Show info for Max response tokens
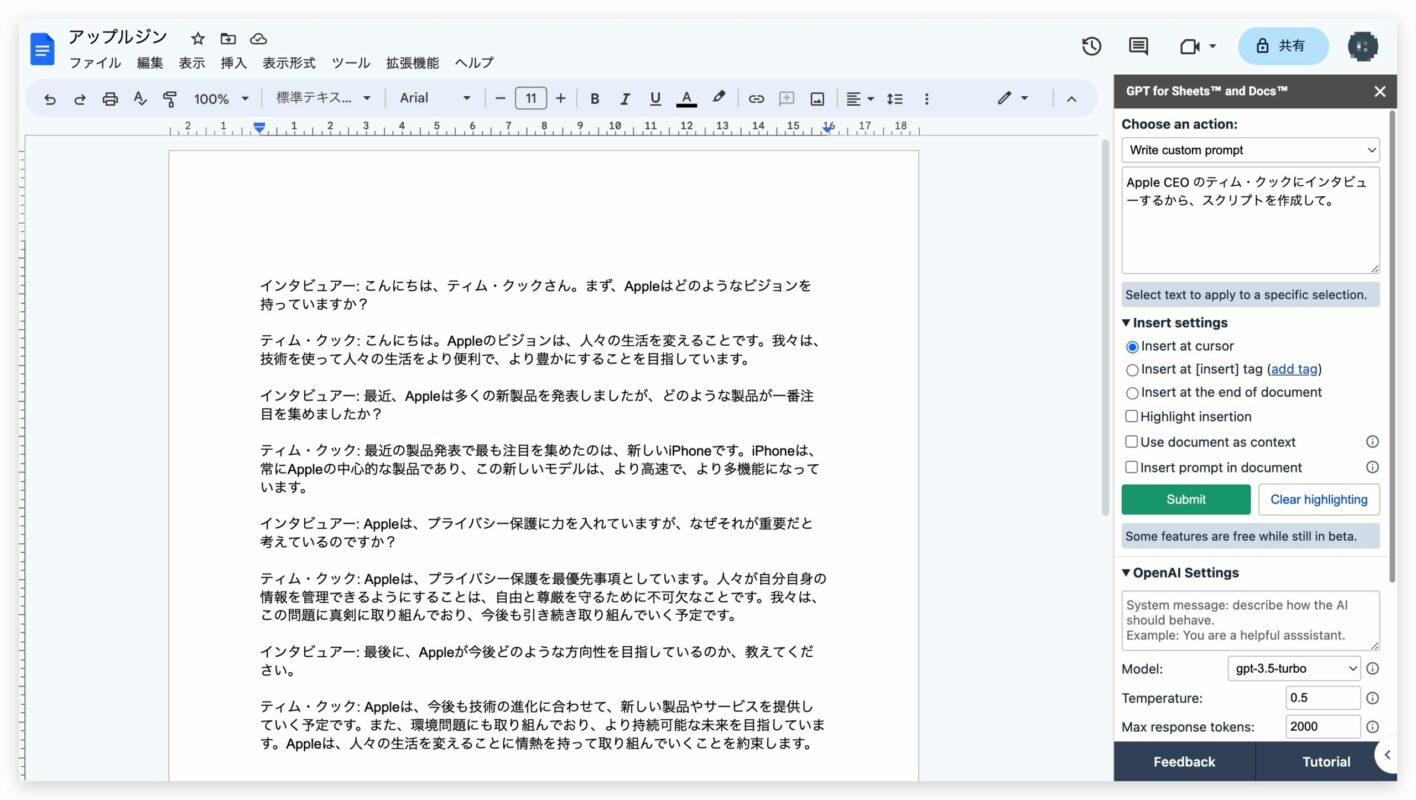Viewport: 1416px width, 800px height. (x=1372, y=727)
